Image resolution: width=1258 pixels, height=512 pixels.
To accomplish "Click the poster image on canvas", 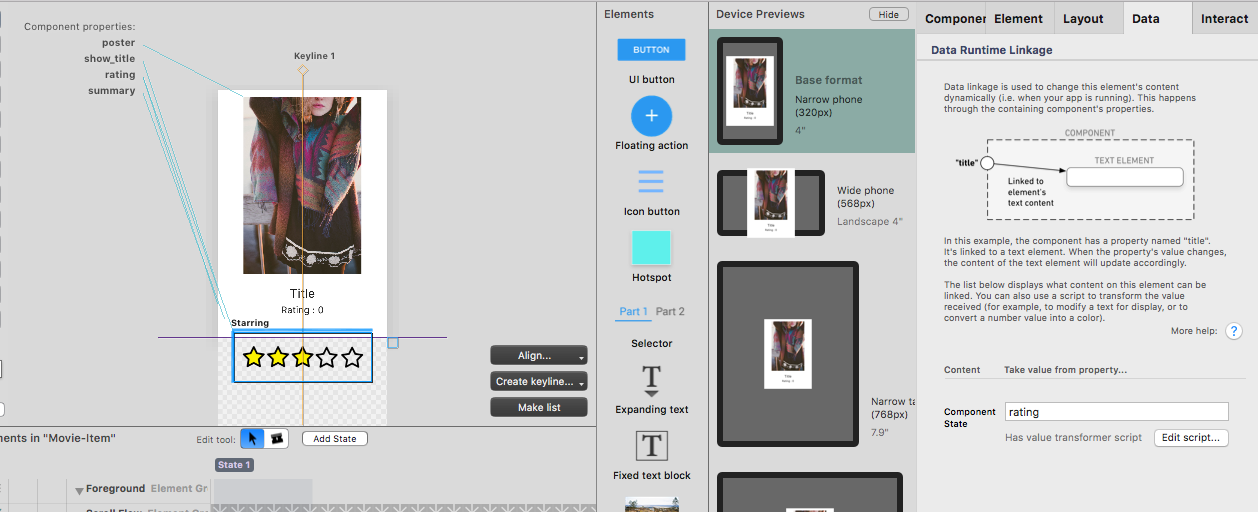I will click(303, 185).
